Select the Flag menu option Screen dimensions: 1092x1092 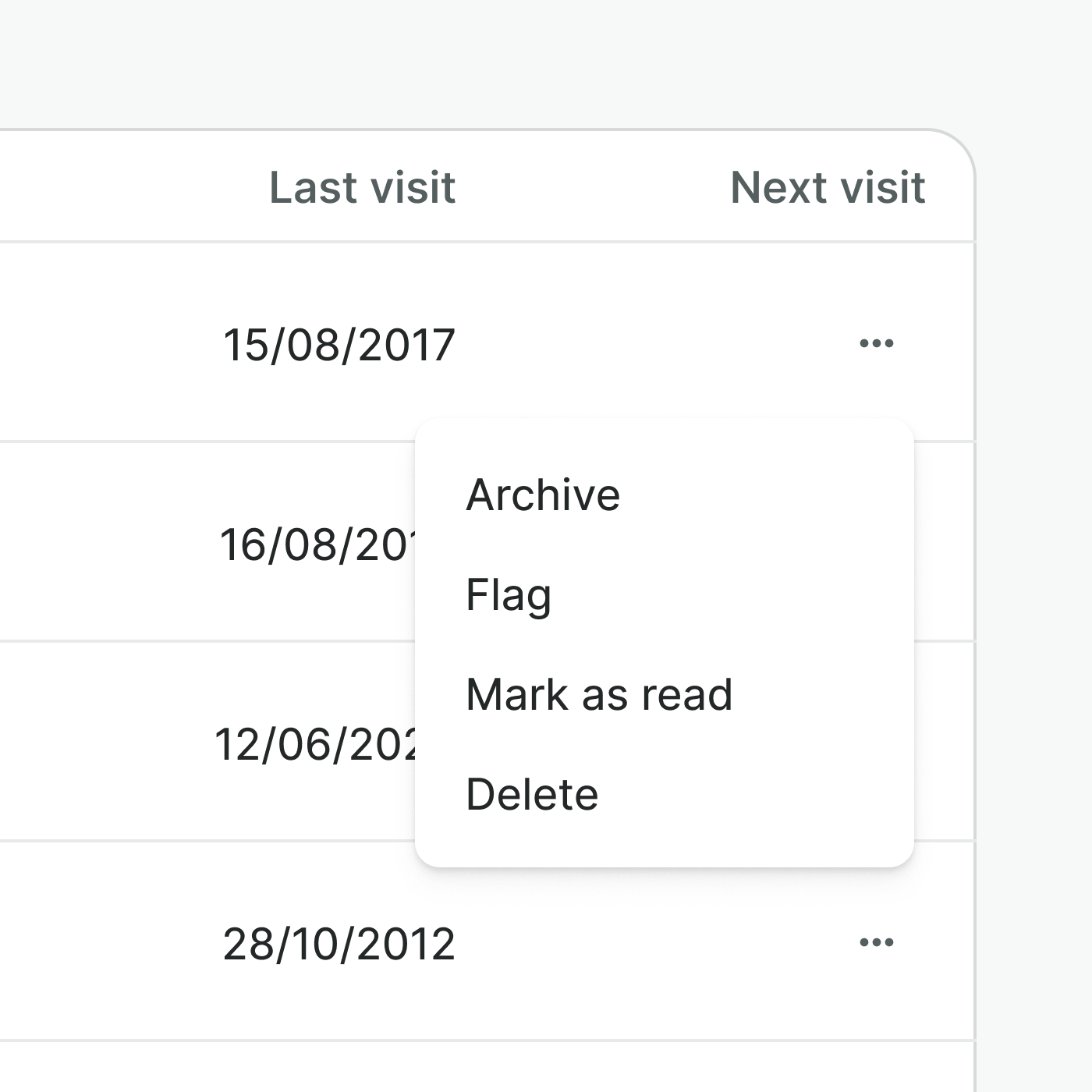pos(509,594)
